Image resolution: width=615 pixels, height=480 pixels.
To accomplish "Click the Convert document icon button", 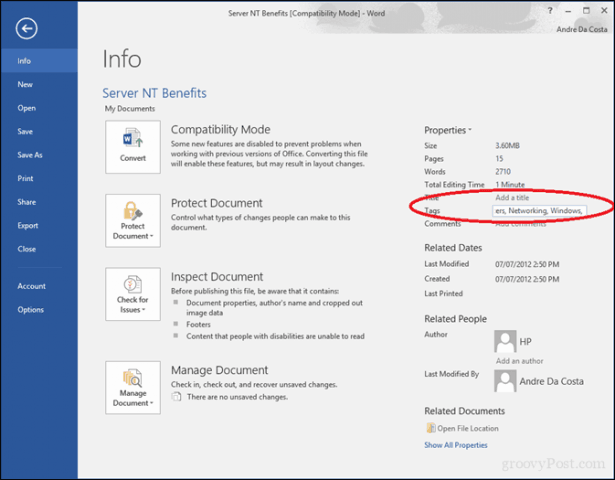I will pos(133,147).
